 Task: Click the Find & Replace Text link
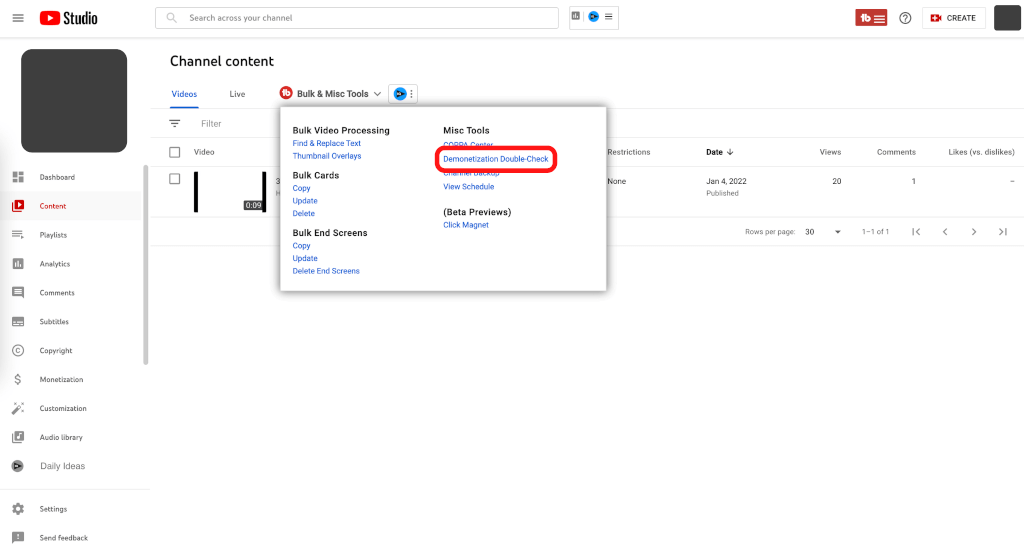pyautogui.click(x=326, y=143)
